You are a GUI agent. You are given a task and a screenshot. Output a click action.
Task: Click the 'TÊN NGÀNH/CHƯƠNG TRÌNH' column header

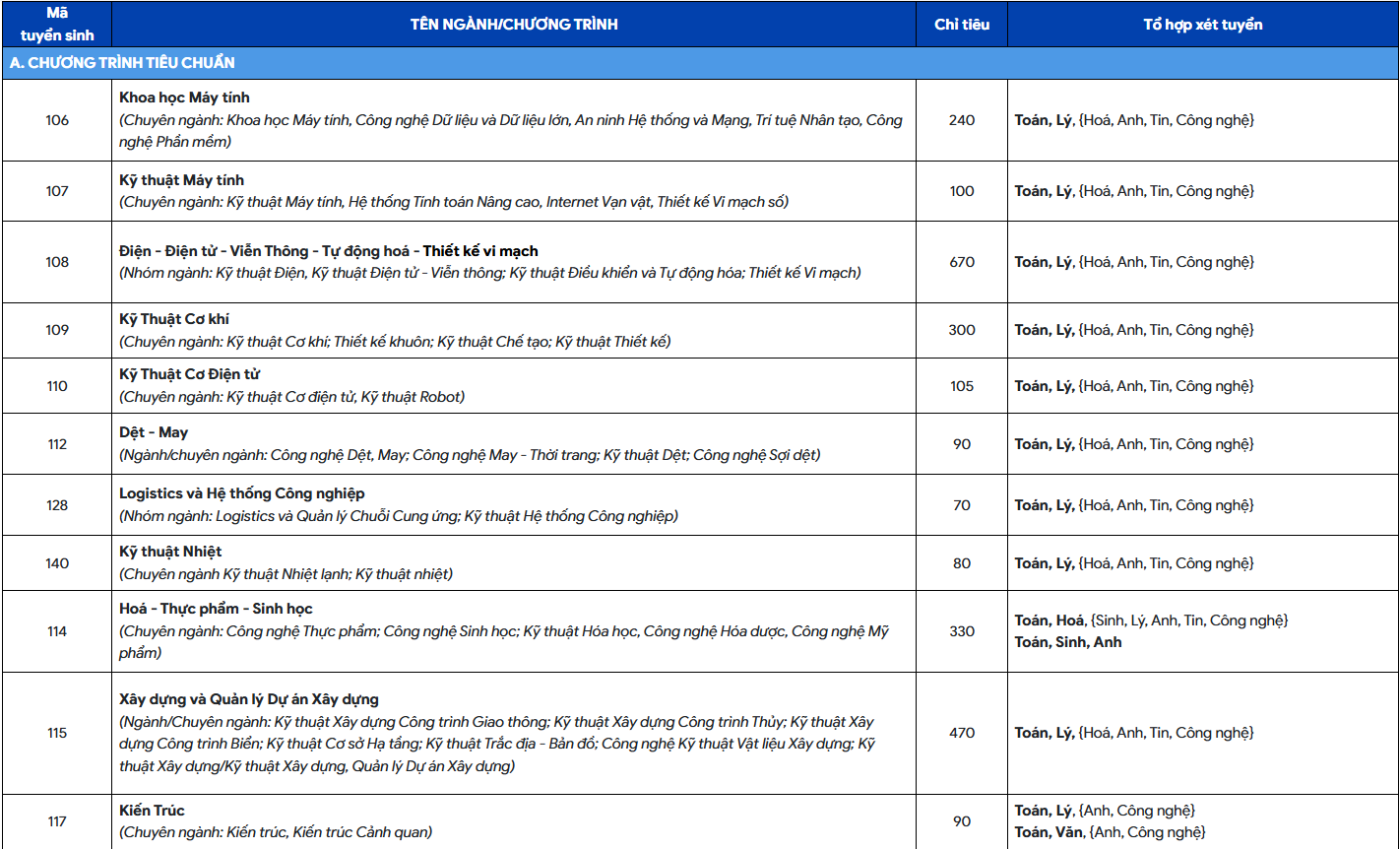click(514, 24)
